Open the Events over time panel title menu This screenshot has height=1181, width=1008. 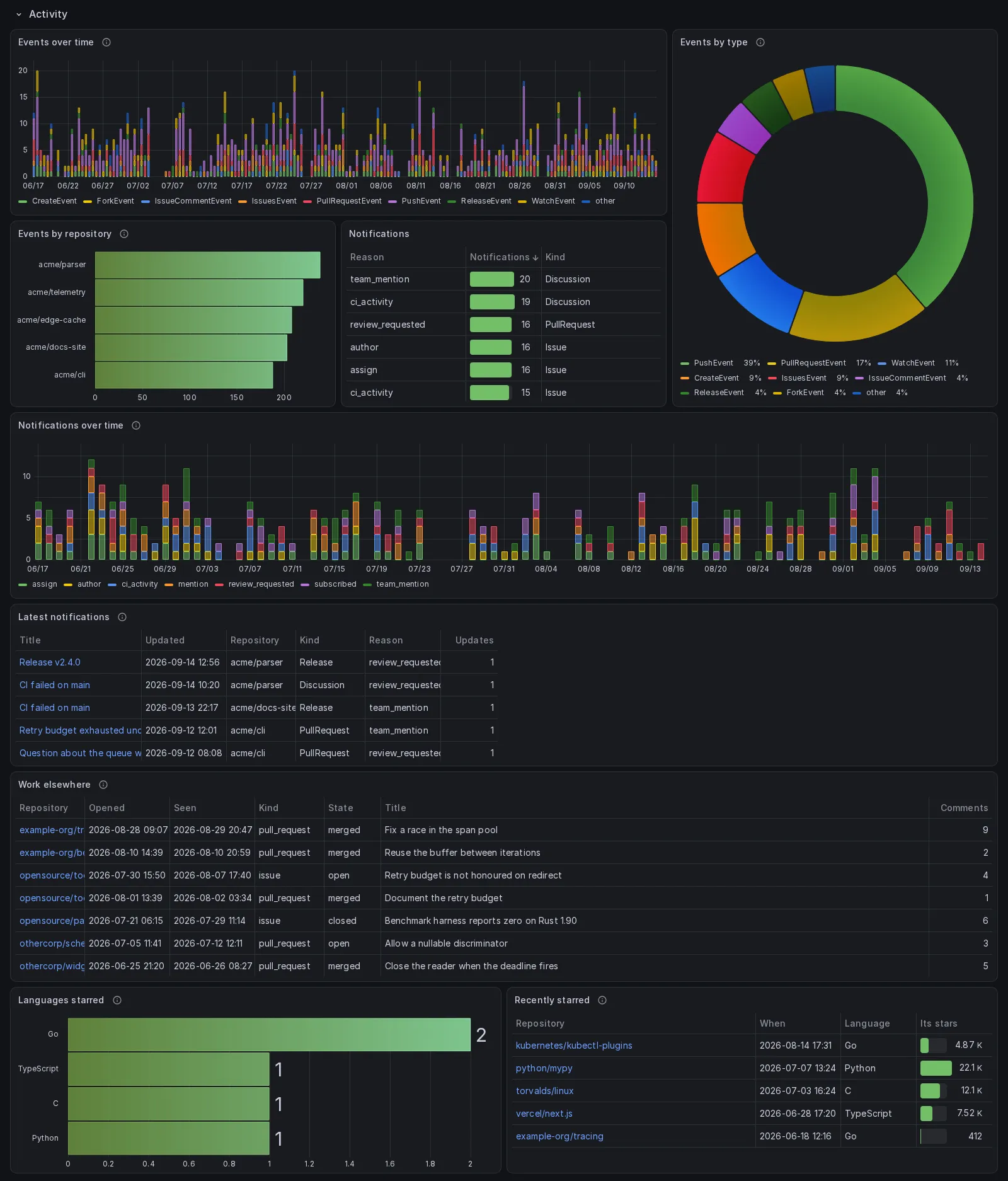[55, 42]
